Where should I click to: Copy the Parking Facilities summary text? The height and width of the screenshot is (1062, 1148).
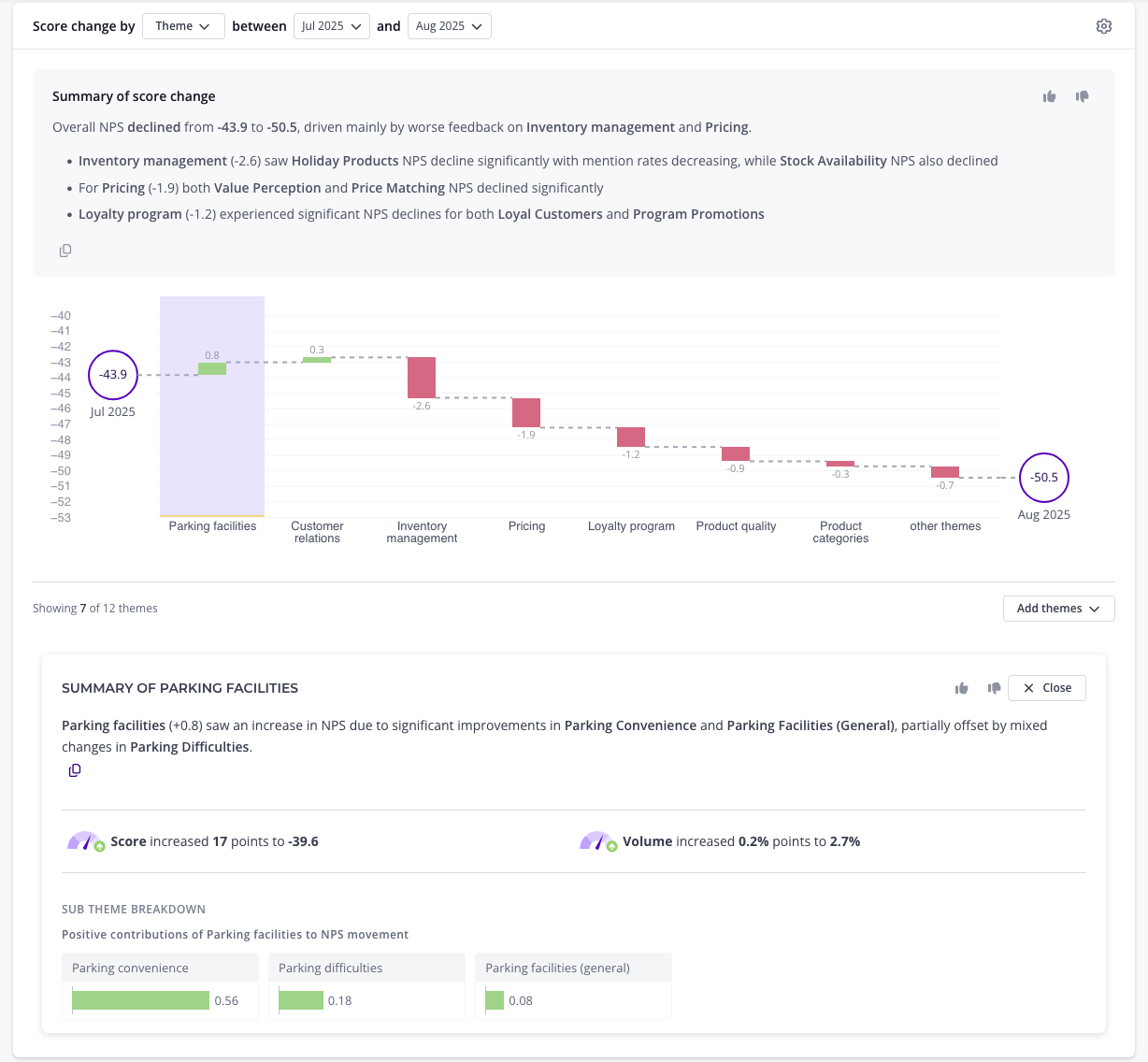pos(75,770)
